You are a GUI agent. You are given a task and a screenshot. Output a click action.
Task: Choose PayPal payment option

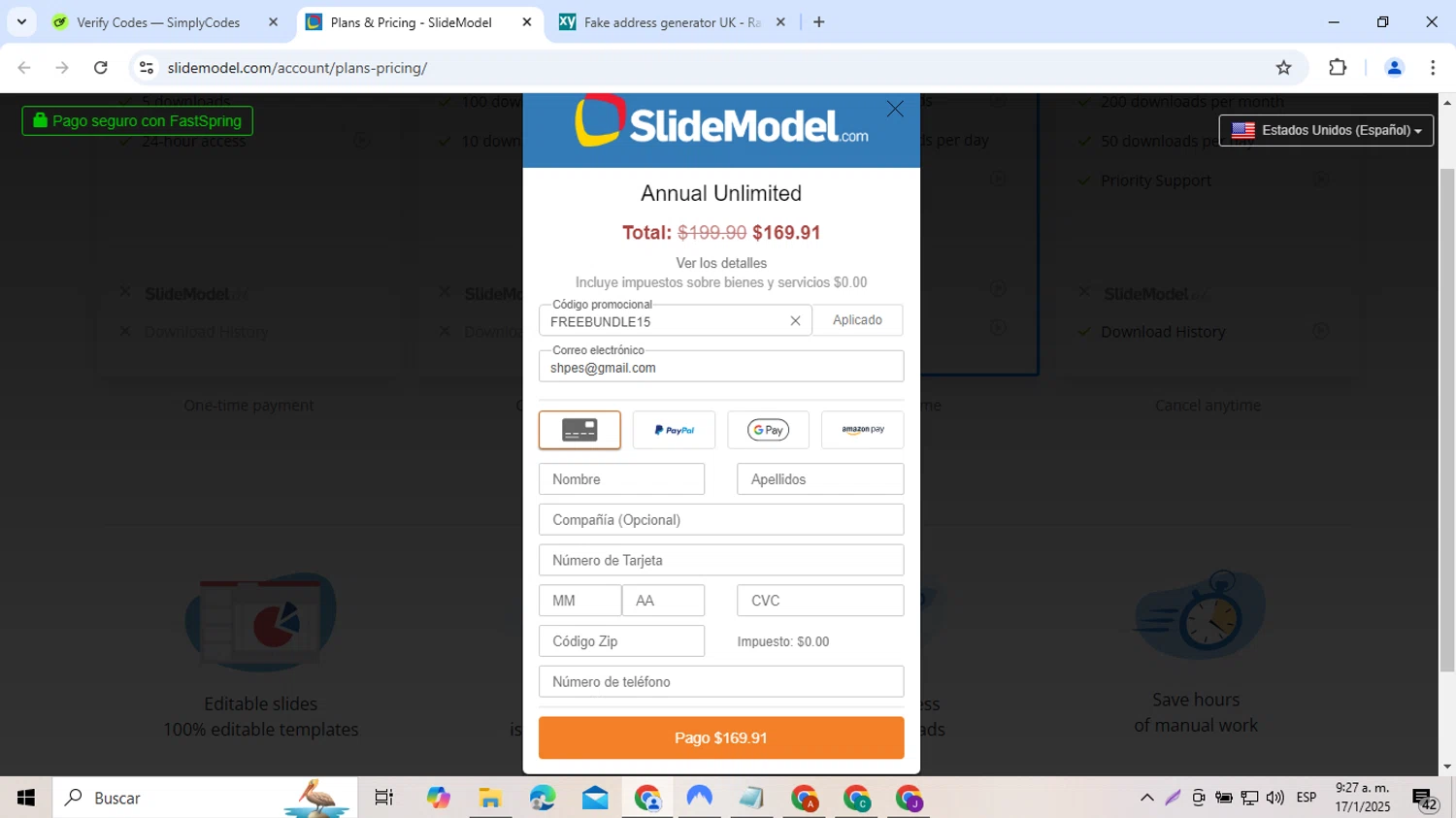674,430
